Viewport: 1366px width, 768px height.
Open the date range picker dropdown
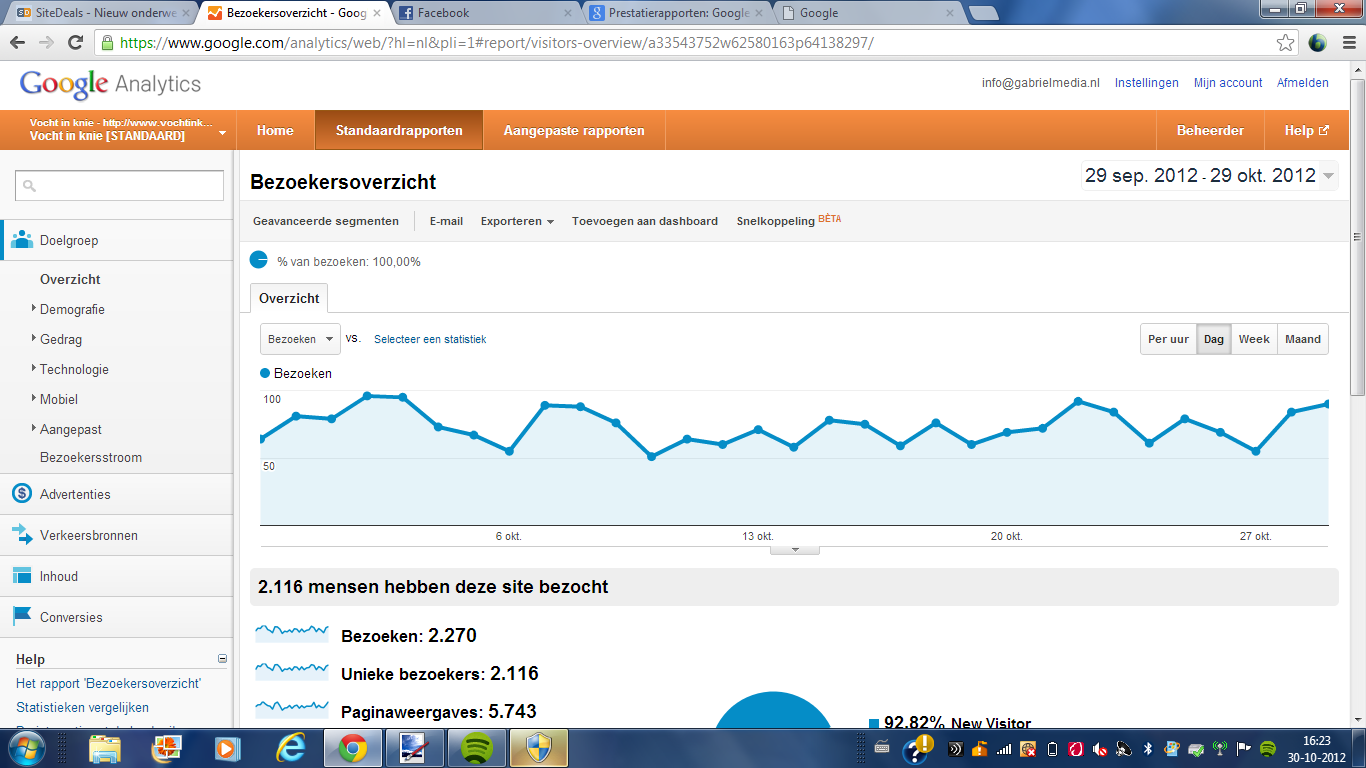(x=1209, y=176)
